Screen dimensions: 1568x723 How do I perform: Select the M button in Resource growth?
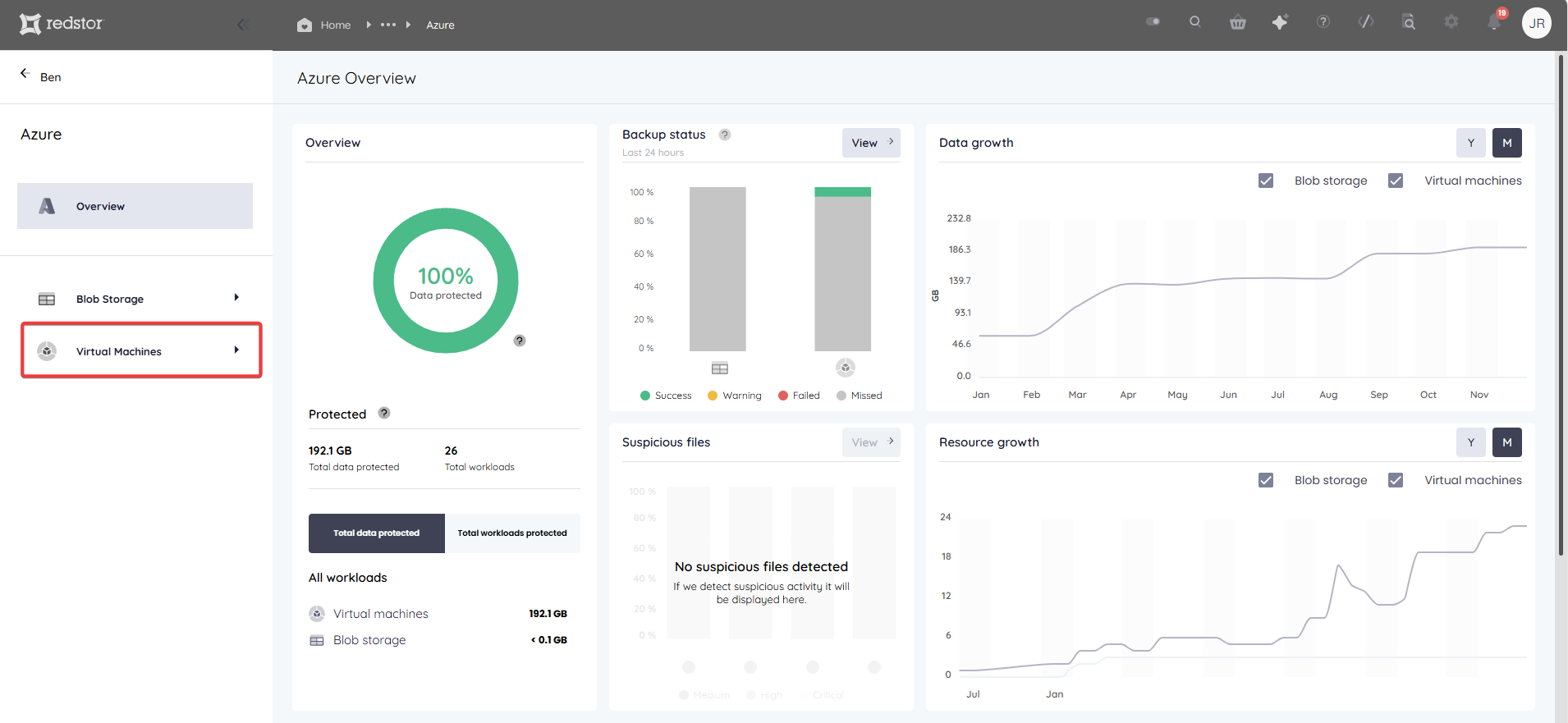point(1507,442)
